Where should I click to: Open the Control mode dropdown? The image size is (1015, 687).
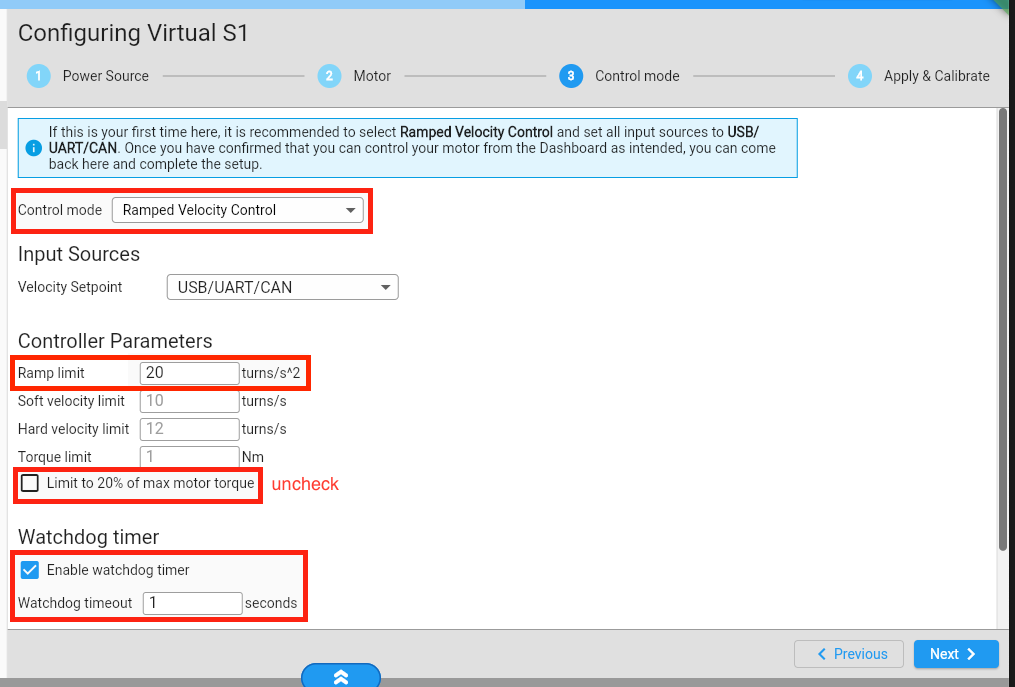tap(238, 210)
